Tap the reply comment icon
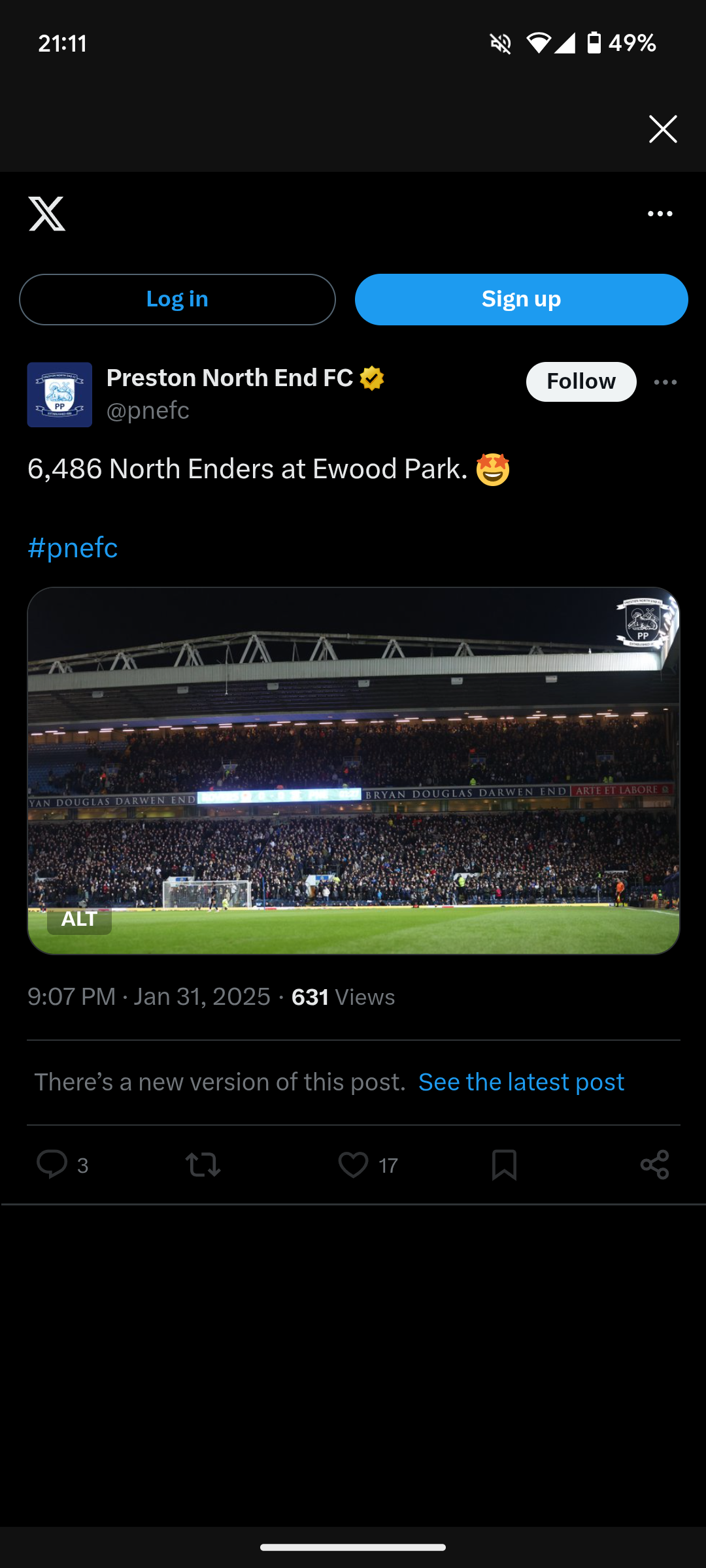706x1568 pixels. click(x=52, y=1164)
